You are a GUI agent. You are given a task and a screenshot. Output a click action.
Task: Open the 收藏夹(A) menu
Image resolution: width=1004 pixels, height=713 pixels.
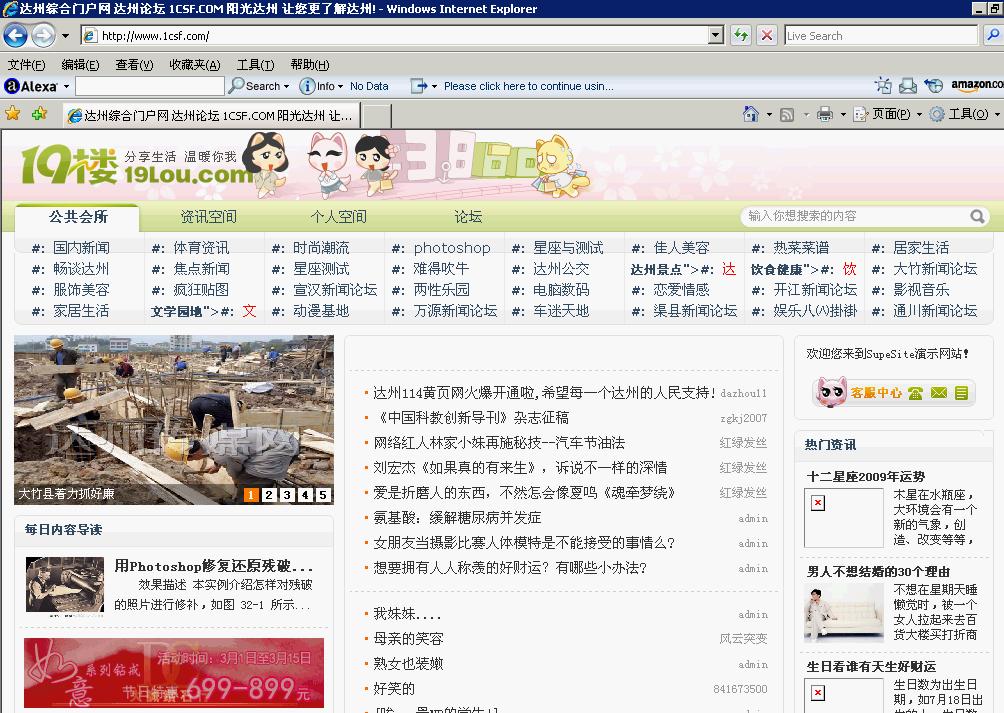coord(195,65)
